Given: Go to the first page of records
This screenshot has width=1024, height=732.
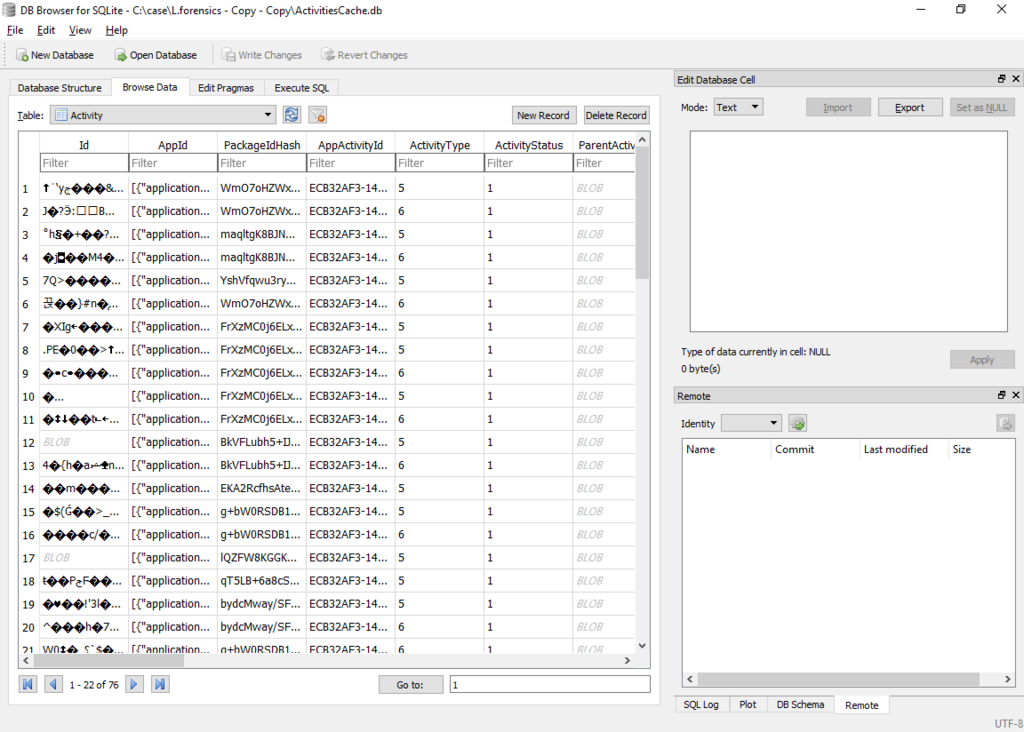Looking at the screenshot, I should [x=27, y=684].
